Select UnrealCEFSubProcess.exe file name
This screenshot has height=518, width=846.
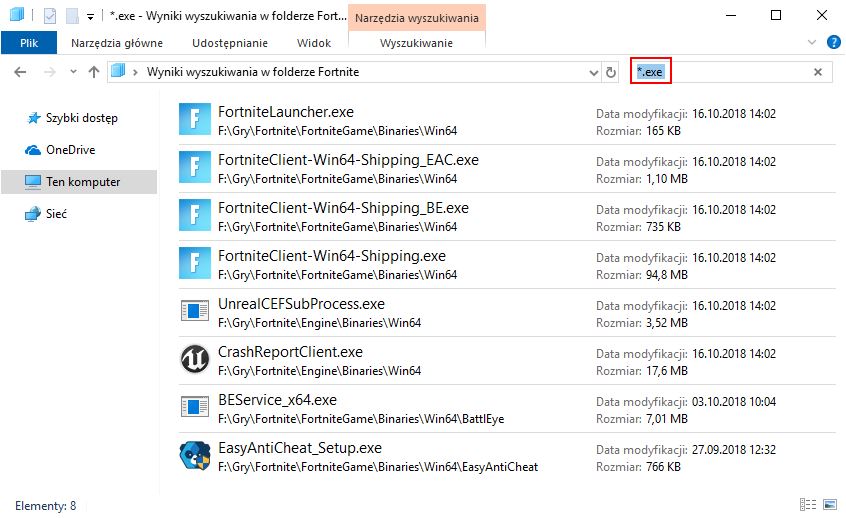[x=301, y=304]
